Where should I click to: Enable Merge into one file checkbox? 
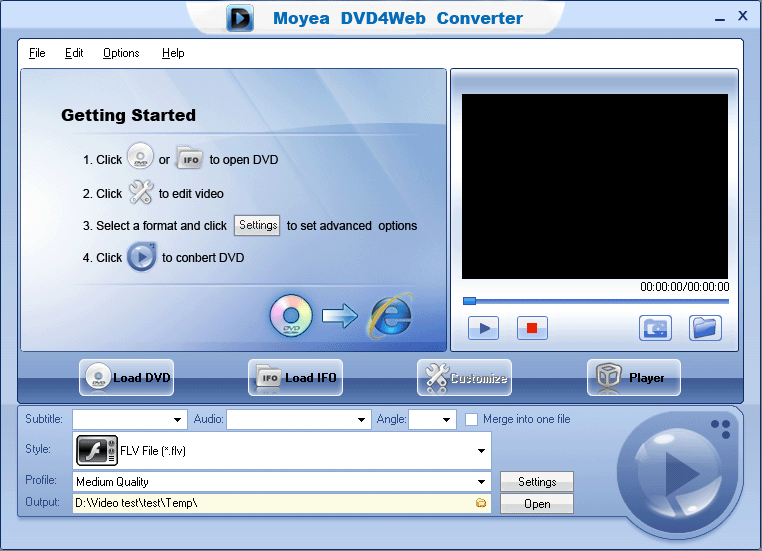click(472, 419)
